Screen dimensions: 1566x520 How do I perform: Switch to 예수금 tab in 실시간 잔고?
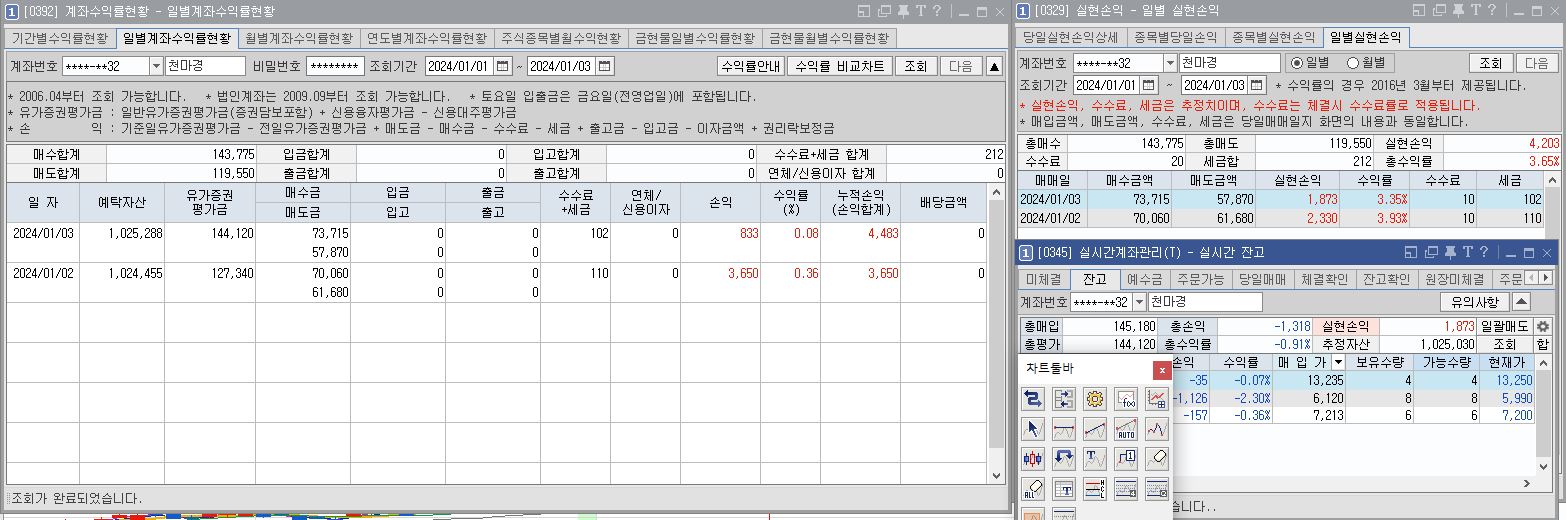[1144, 279]
